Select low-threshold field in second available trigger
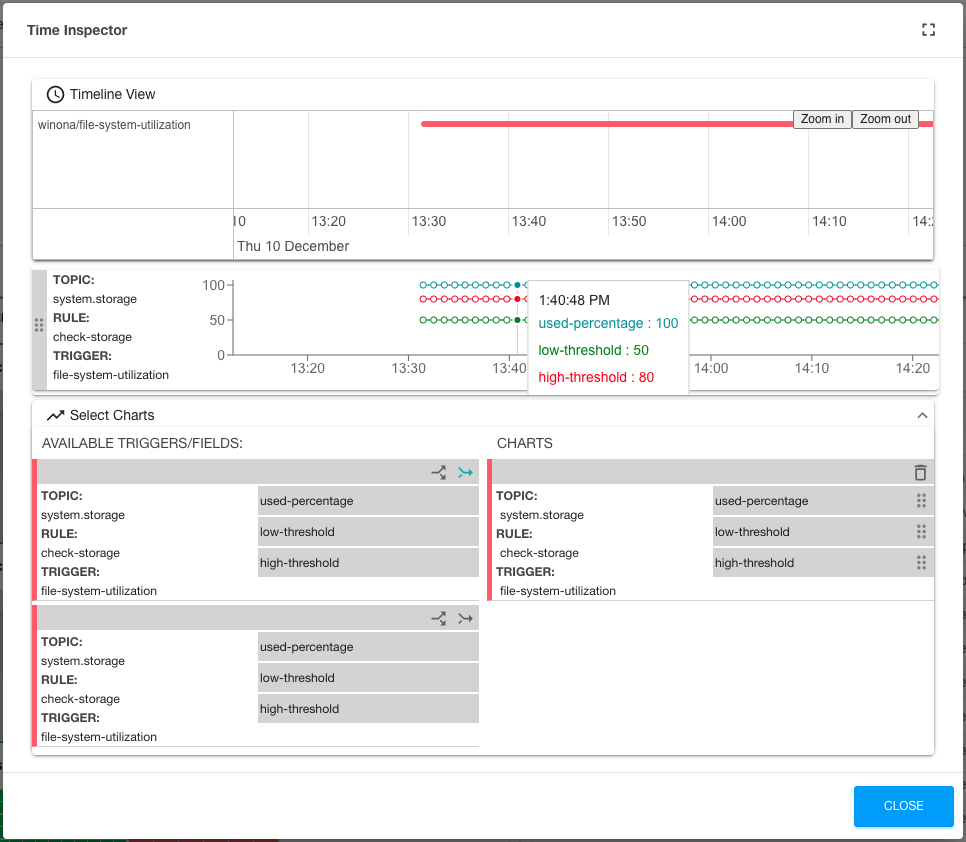Viewport: 966px width, 842px height. 367,678
